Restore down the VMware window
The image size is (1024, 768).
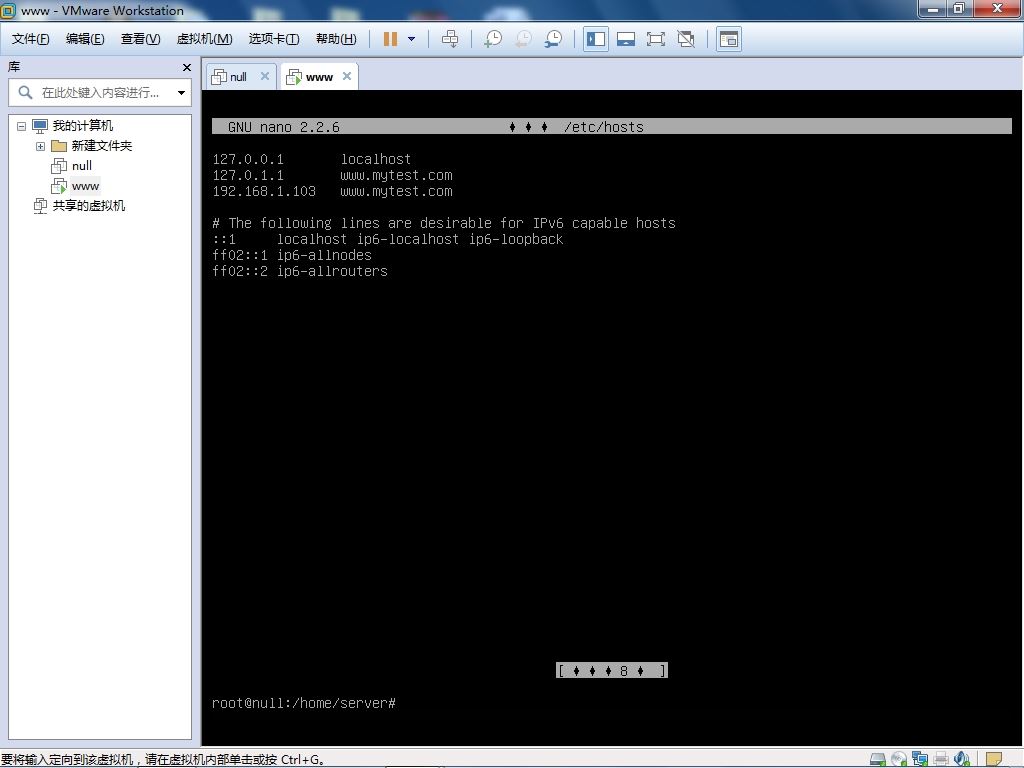pos(960,9)
